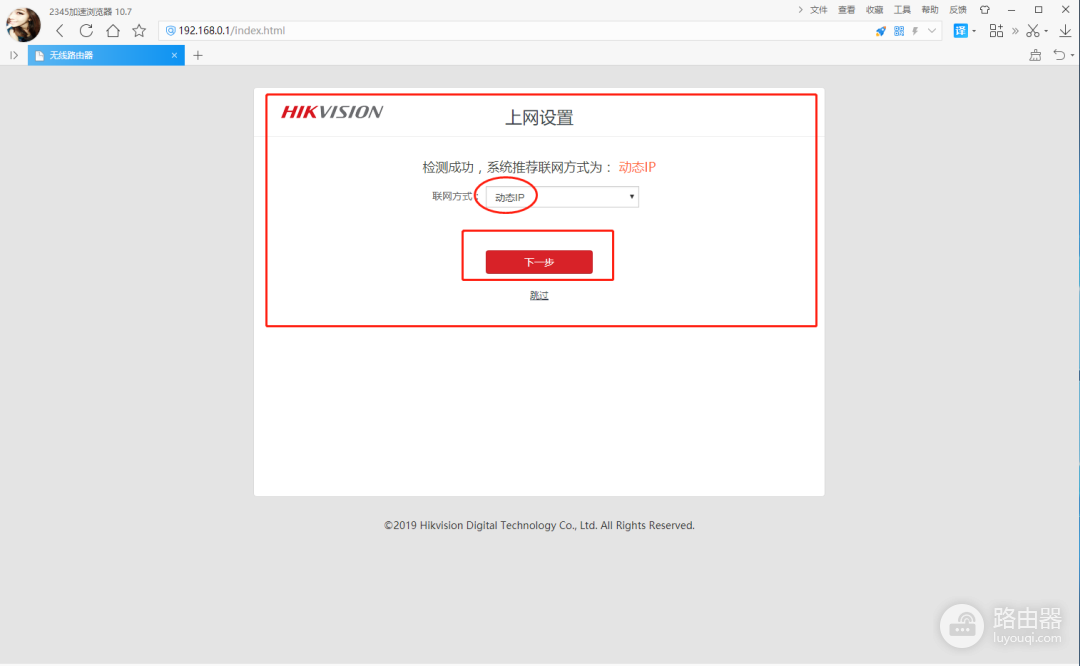Click the red 下一步 button
This screenshot has height=666, width=1080.
point(538,261)
